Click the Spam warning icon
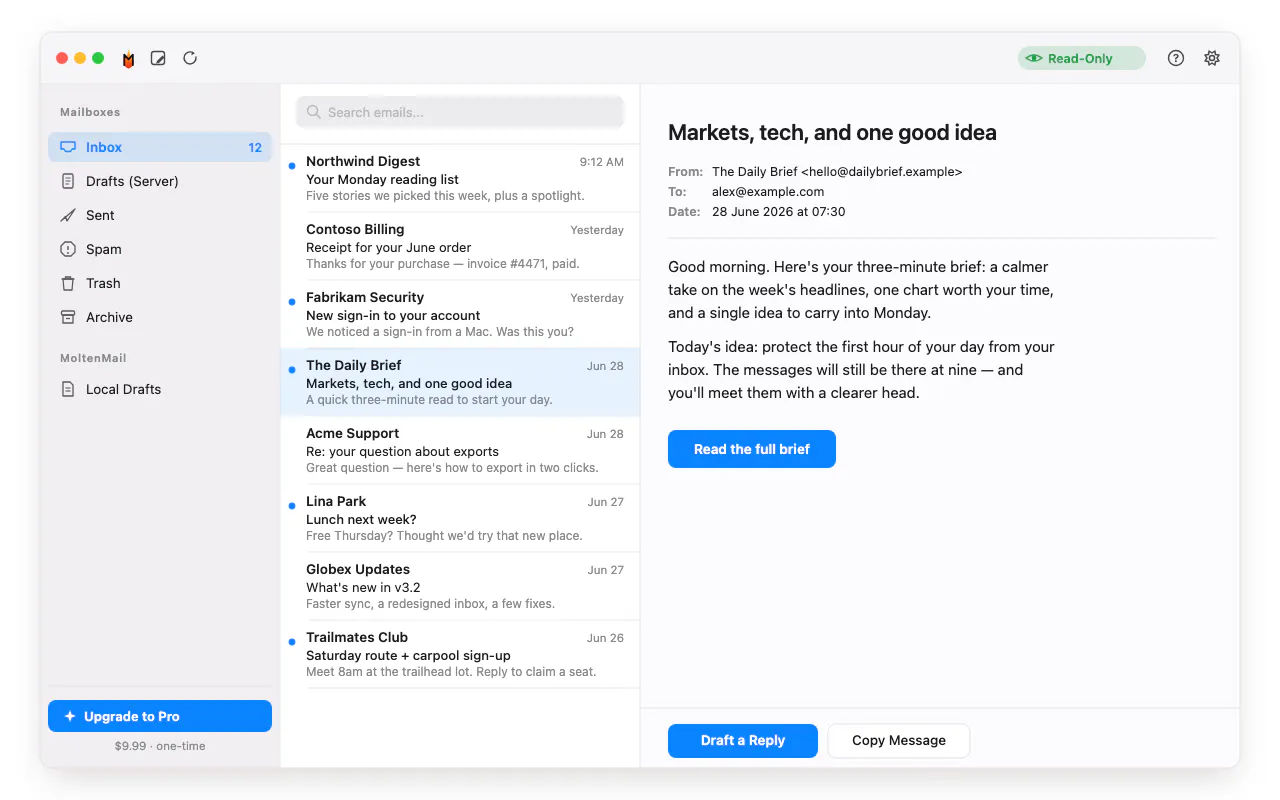This screenshot has height=800, width=1280. point(68,249)
